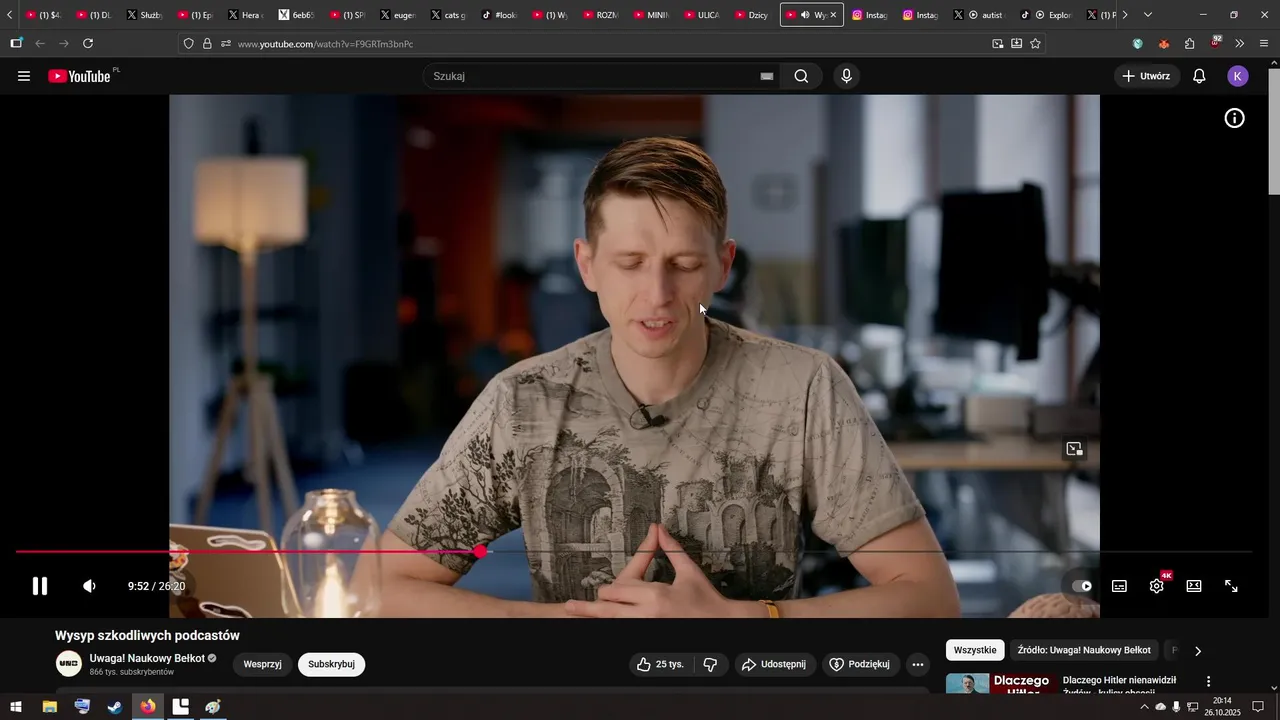1280x720 pixels.
Task: Switch to the Hera tab
Action: click(245, 15)
